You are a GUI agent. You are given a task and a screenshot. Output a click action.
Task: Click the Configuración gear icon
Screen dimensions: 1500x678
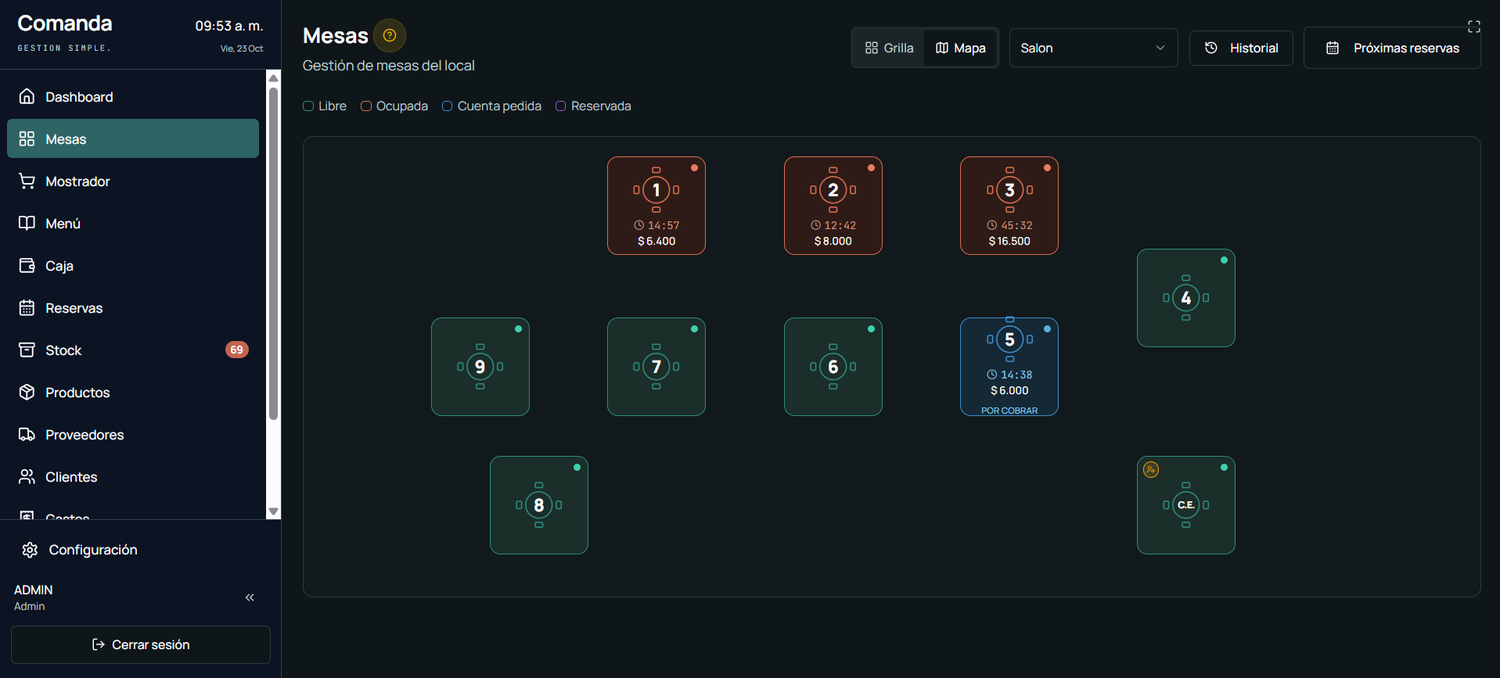[x=29, y=550]
